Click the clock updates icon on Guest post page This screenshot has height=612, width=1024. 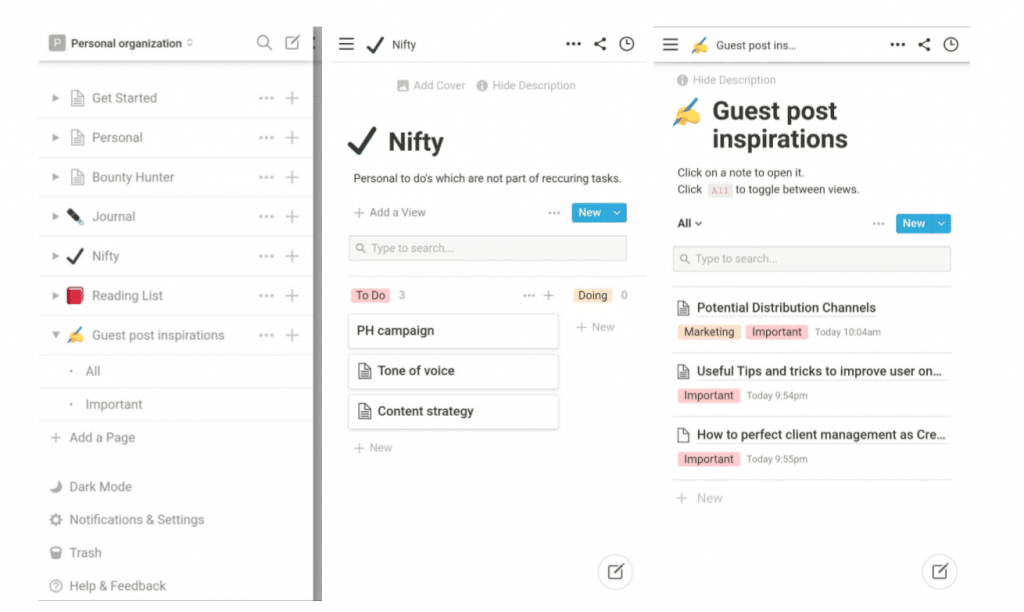tap(951, 44)
